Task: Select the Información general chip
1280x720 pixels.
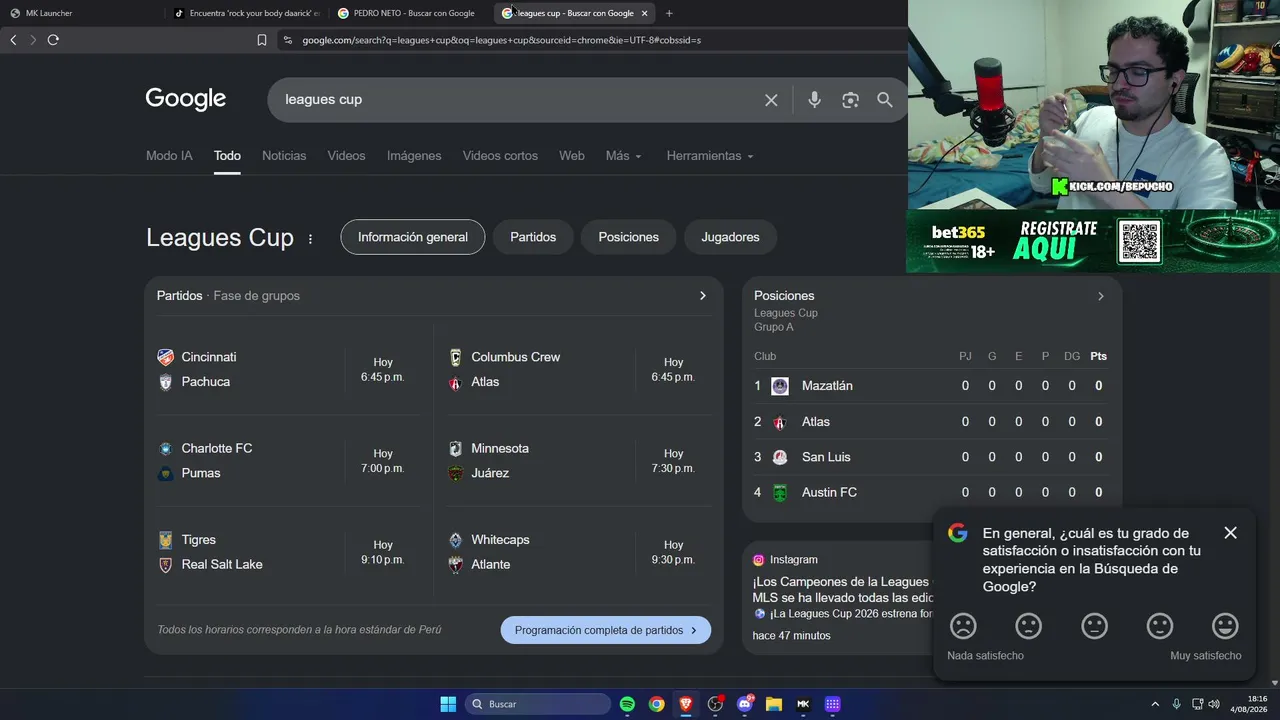Action: (413, 237)
